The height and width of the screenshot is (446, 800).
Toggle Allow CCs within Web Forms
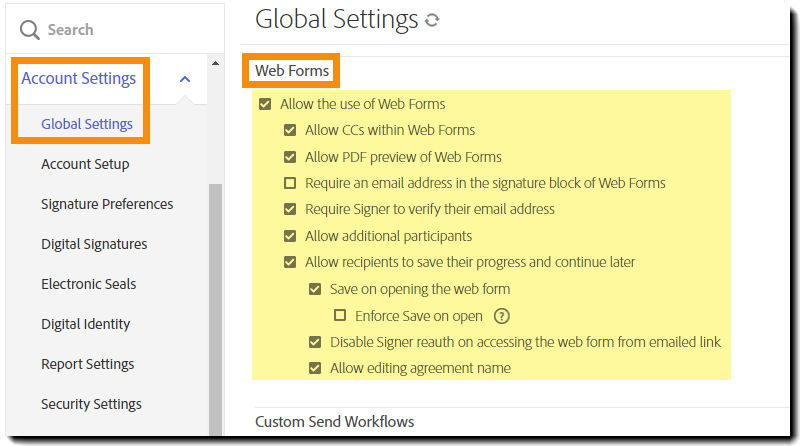pos(290,130)
